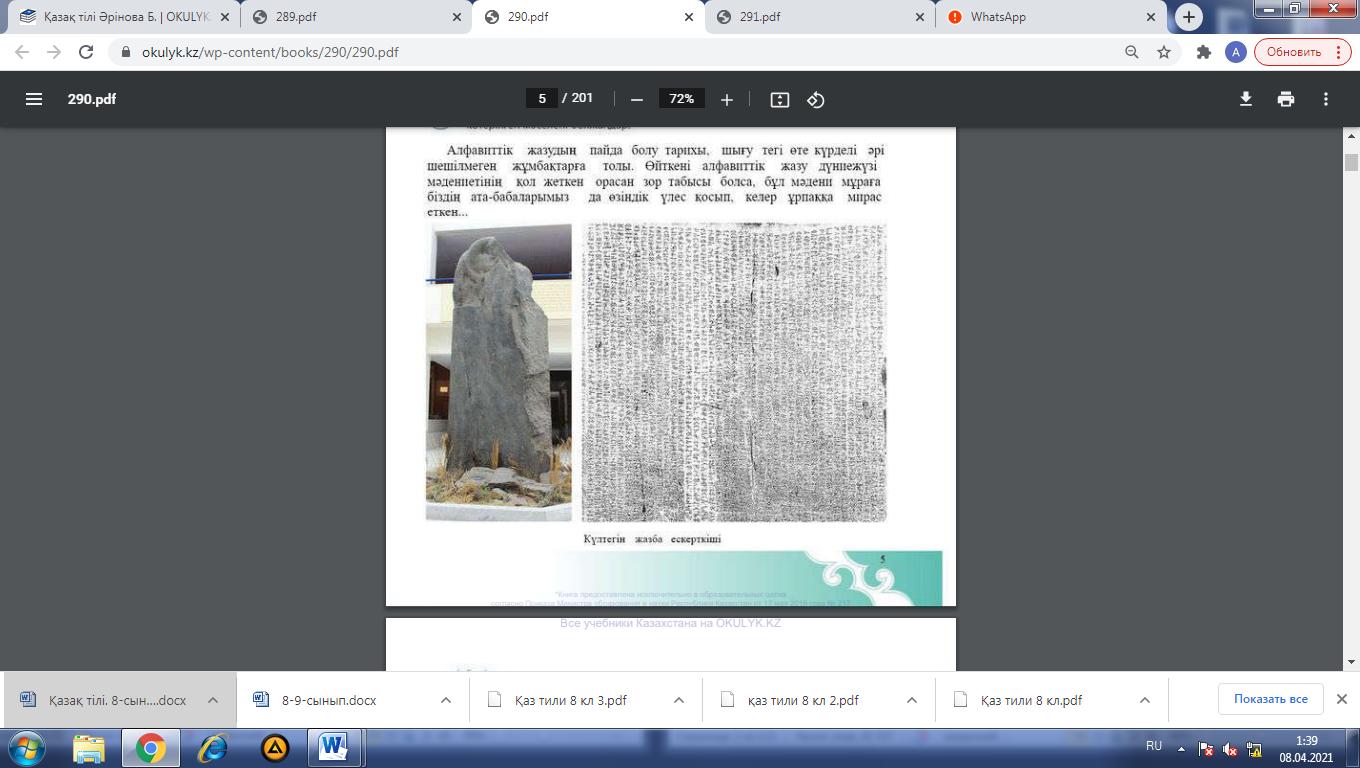Open the taskbar clock showing 1:39
This screenshot has width=1360, height=768.
coord(1306,748)
